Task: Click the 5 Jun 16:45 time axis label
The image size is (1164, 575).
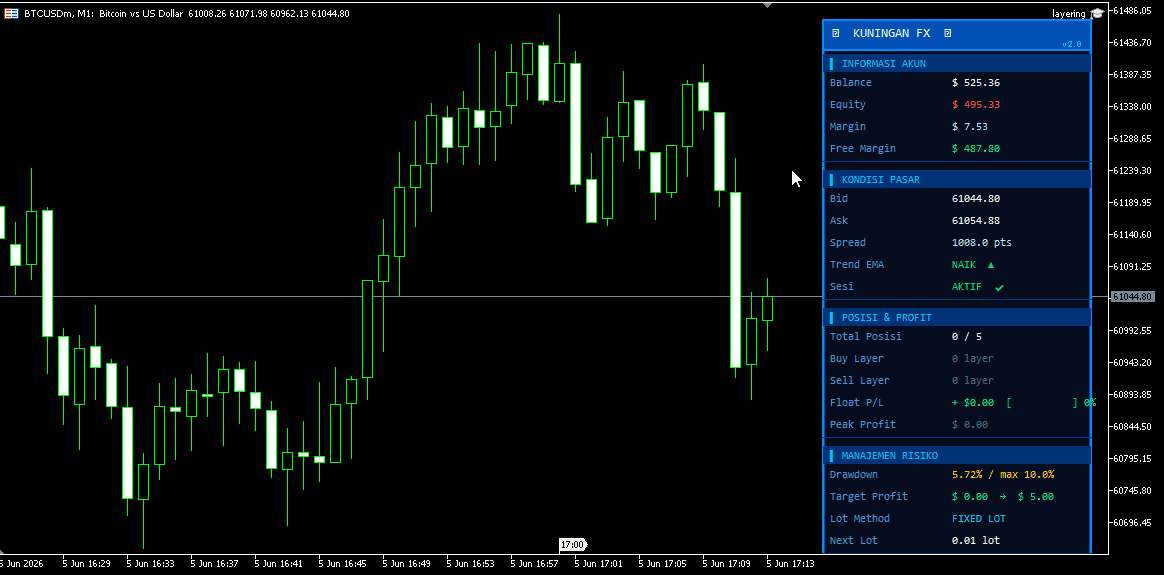Action: [343, 564]
